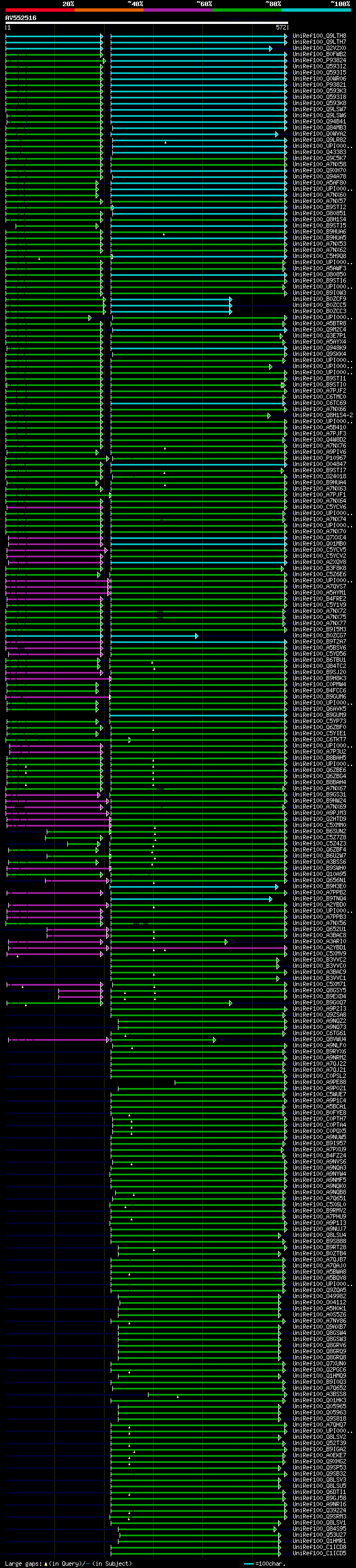Click the cyan alignment bar for UniRef100_B9TNQ4

pyautogui.click(x=192, y=899)
